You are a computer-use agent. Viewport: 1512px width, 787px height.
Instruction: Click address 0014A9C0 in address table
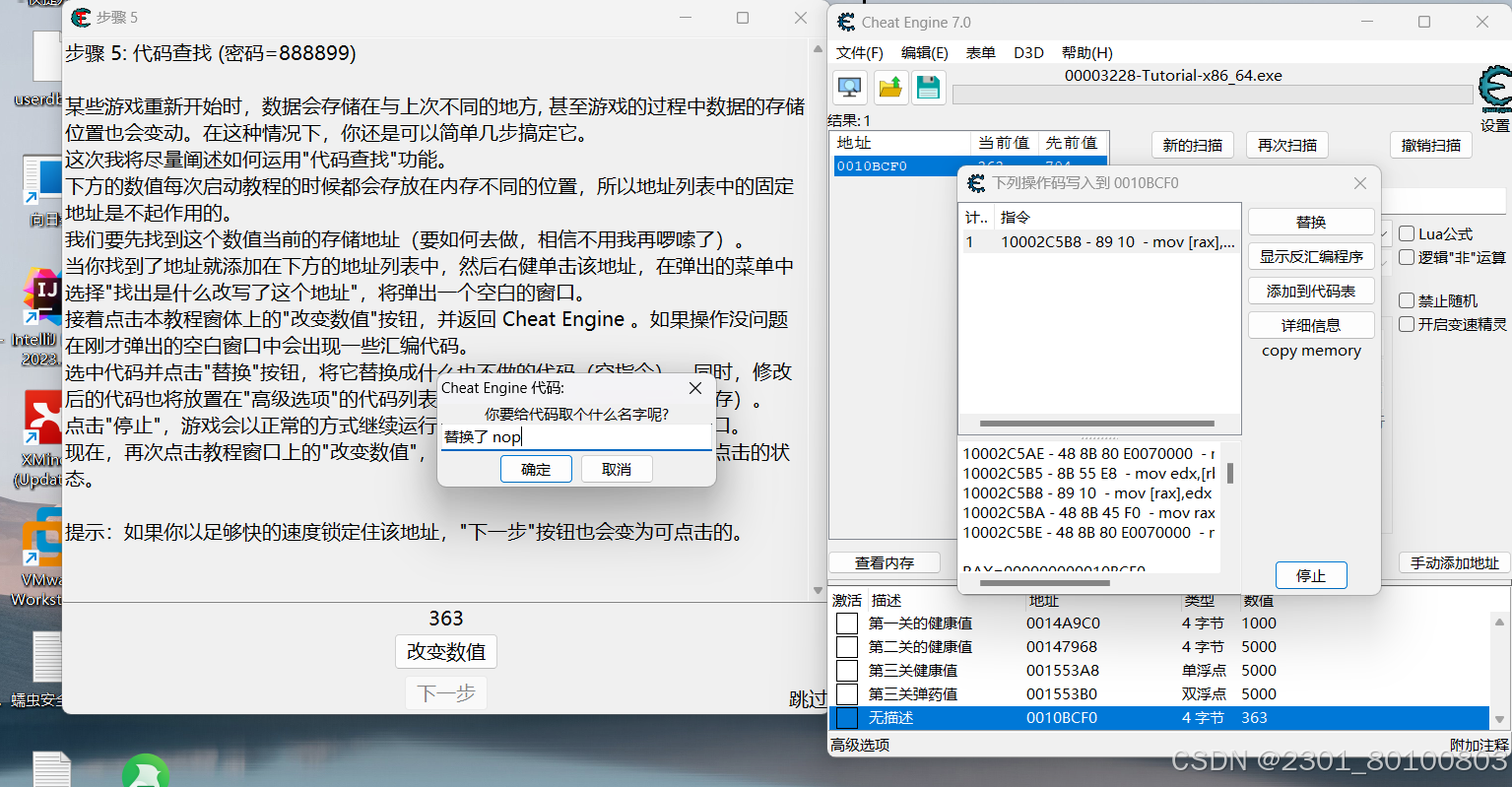[1063, 623]
